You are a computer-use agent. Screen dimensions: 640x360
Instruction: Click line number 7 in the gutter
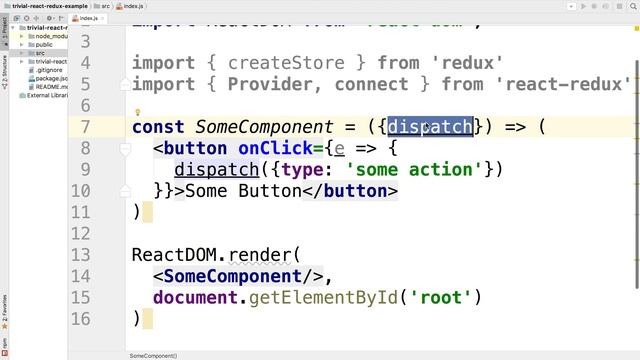coord(85,127)
